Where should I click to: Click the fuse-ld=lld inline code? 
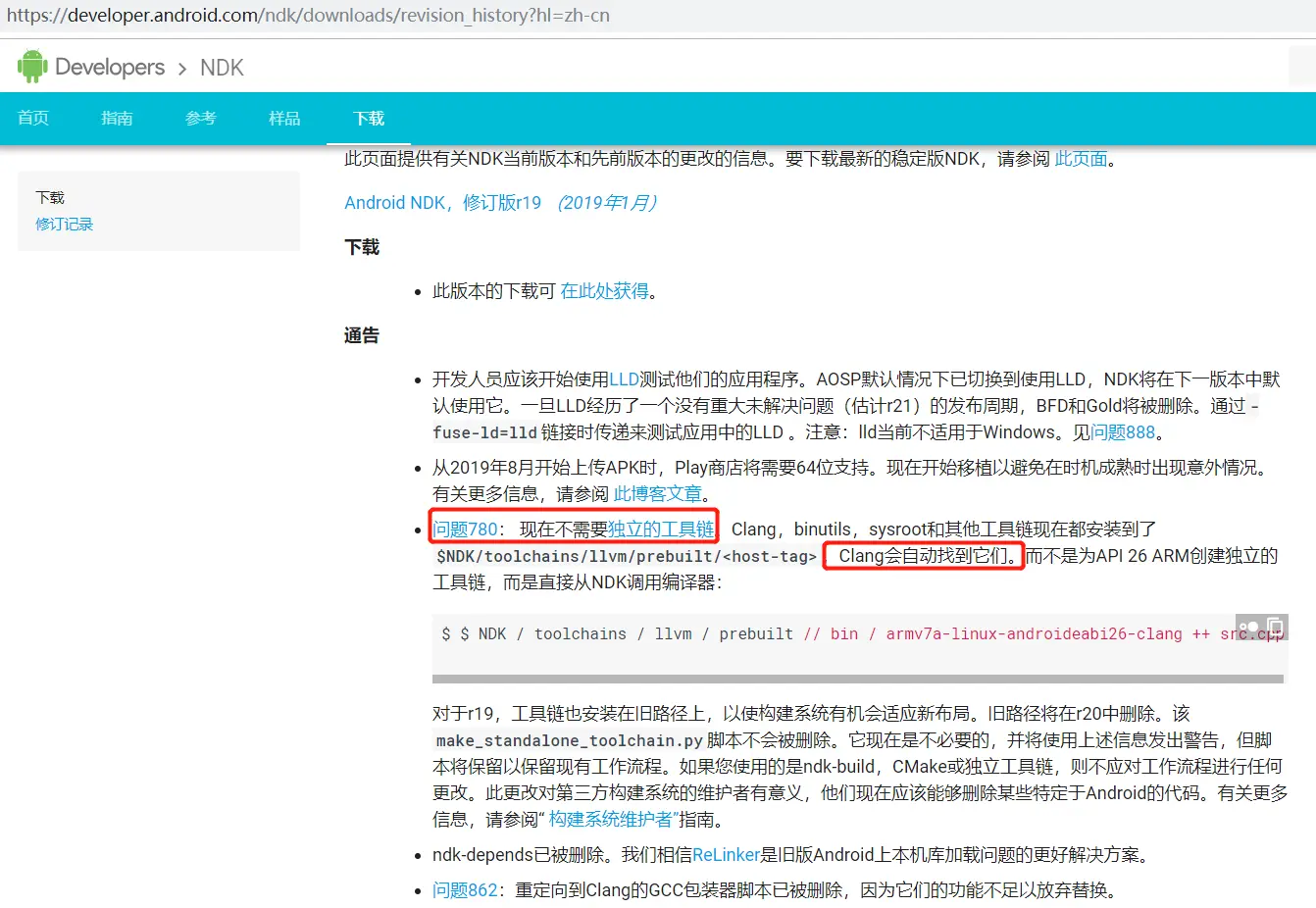(x=484, y=432)
